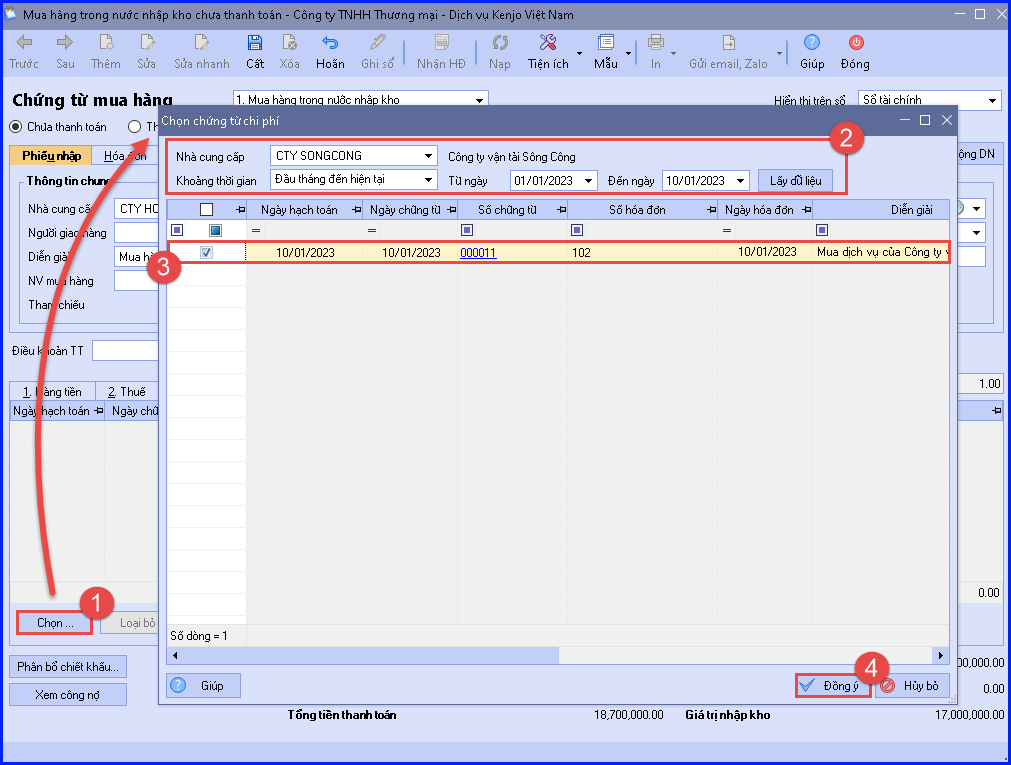
Task: Expand Tiện ích dropdown arrow
Action: [579, 53]
